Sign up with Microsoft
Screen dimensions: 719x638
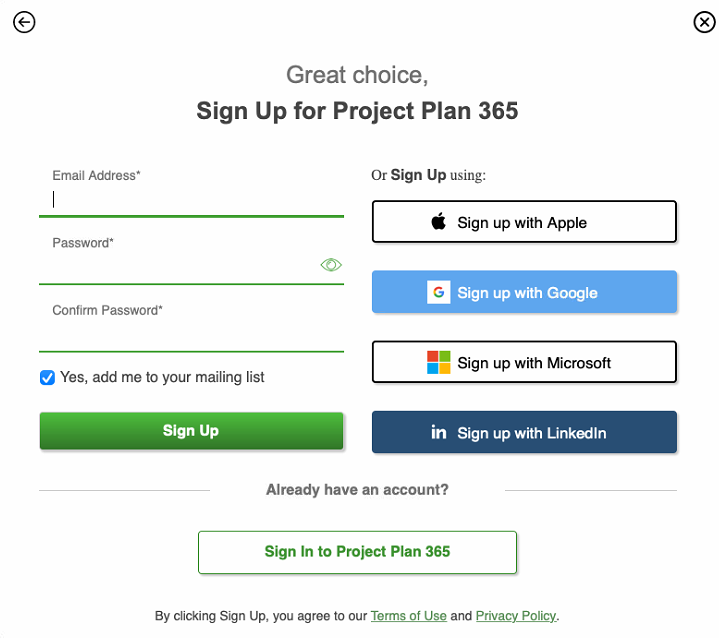click(524, 362)
